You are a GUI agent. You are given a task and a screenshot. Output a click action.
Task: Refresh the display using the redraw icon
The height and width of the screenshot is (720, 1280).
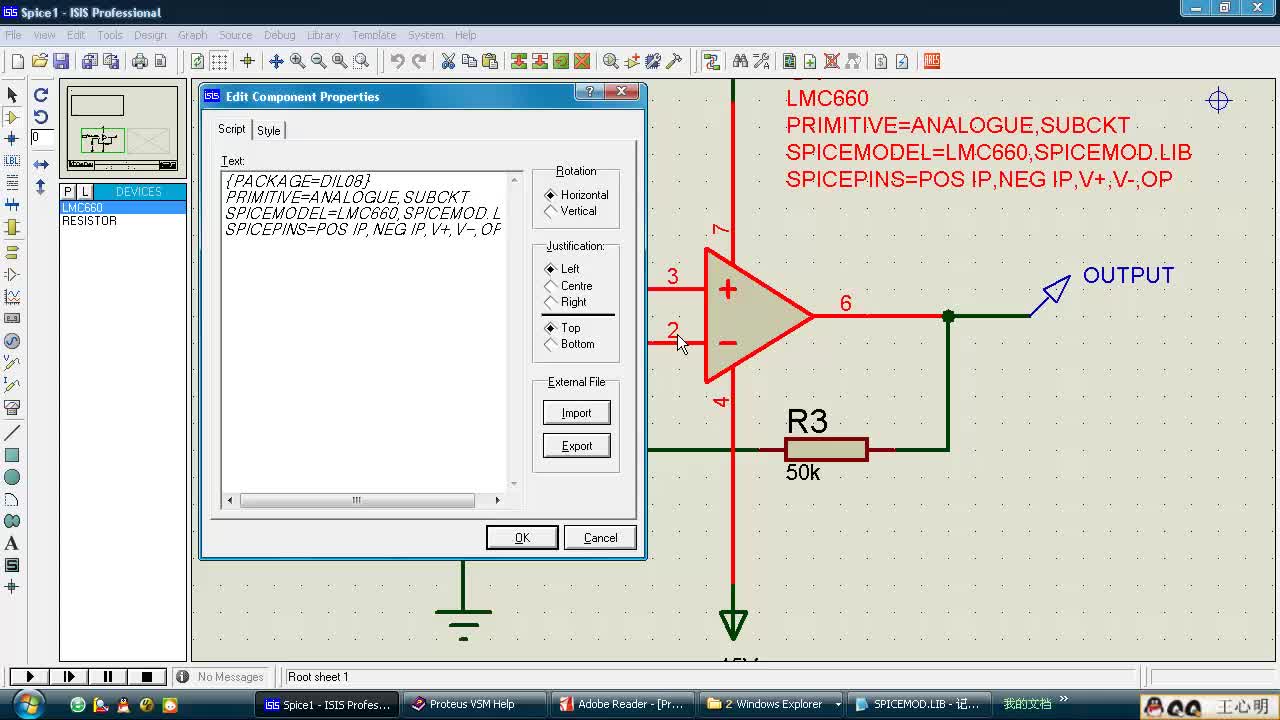click(x=198, y=61)
